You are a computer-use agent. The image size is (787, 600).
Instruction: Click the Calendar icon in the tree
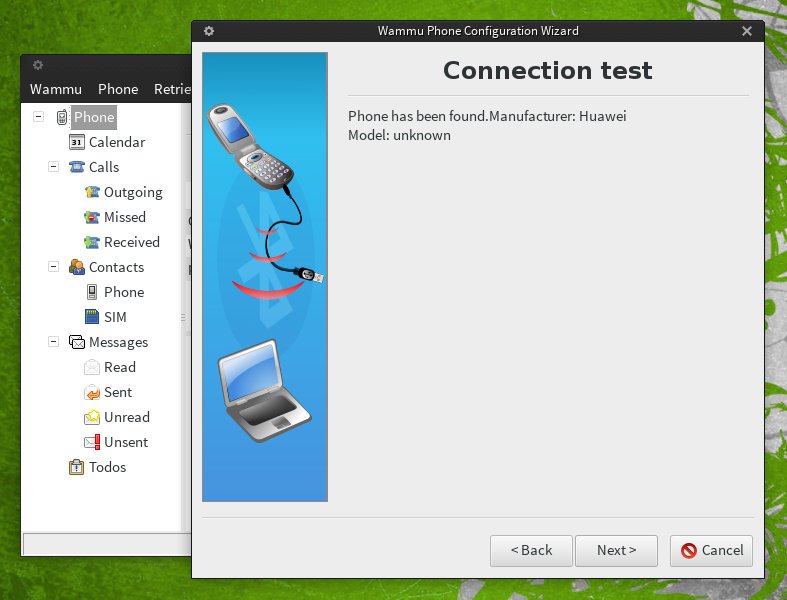click(77, 142)
